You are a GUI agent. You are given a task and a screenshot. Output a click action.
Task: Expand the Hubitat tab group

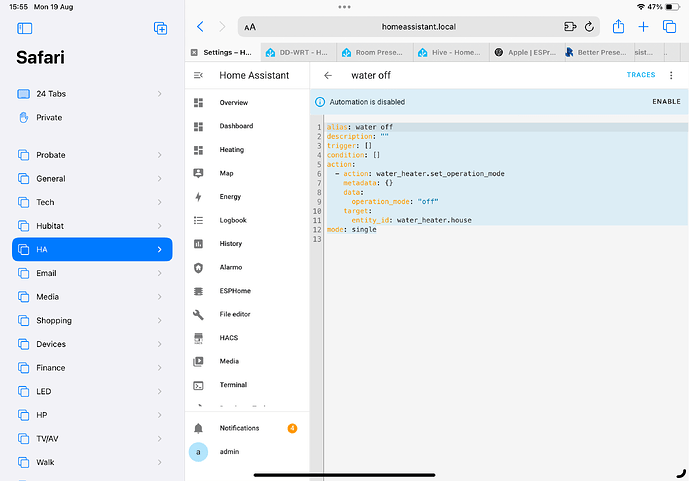(x=160, y=226)
